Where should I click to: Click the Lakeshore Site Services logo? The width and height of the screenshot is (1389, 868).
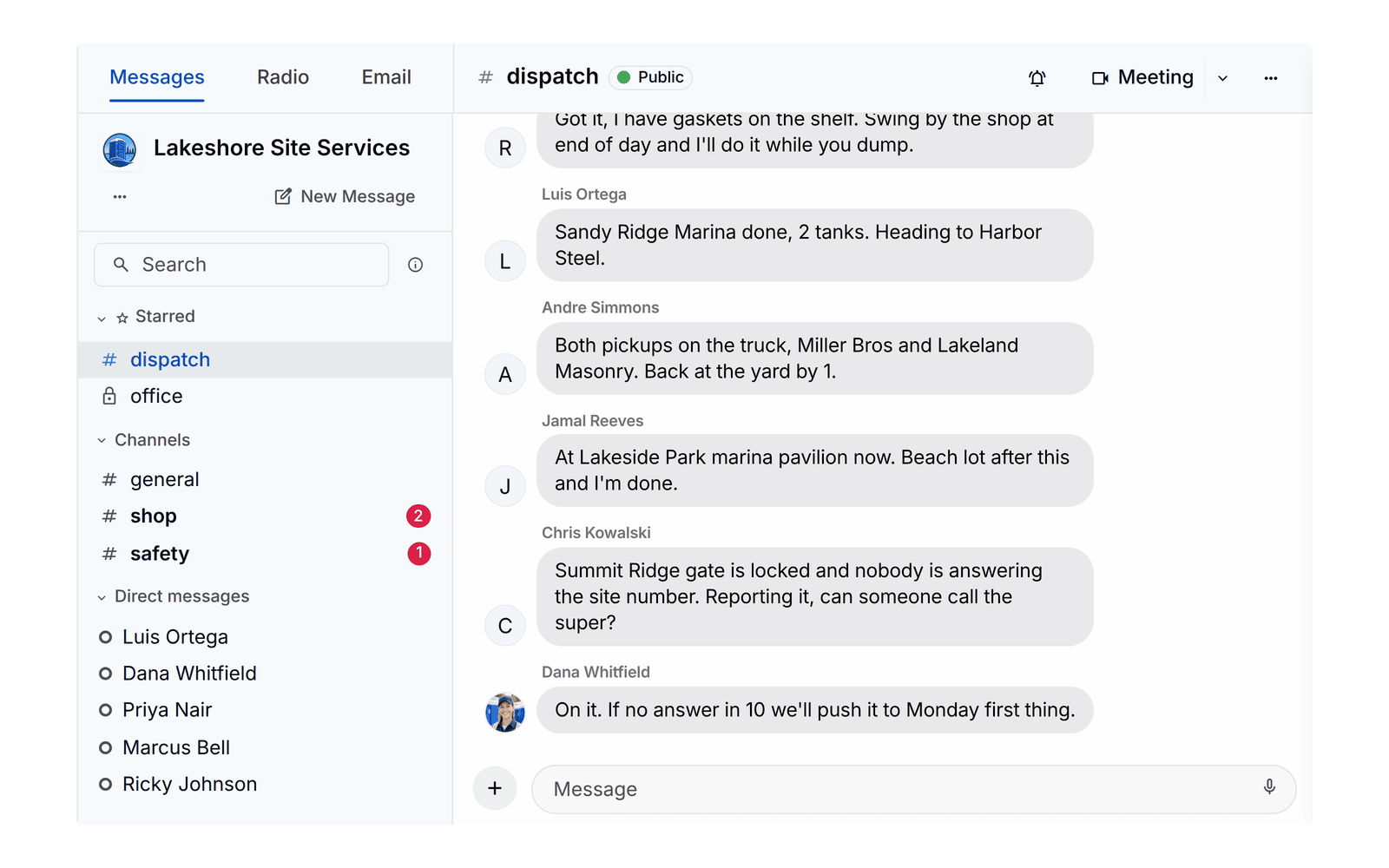click(120, 149)
